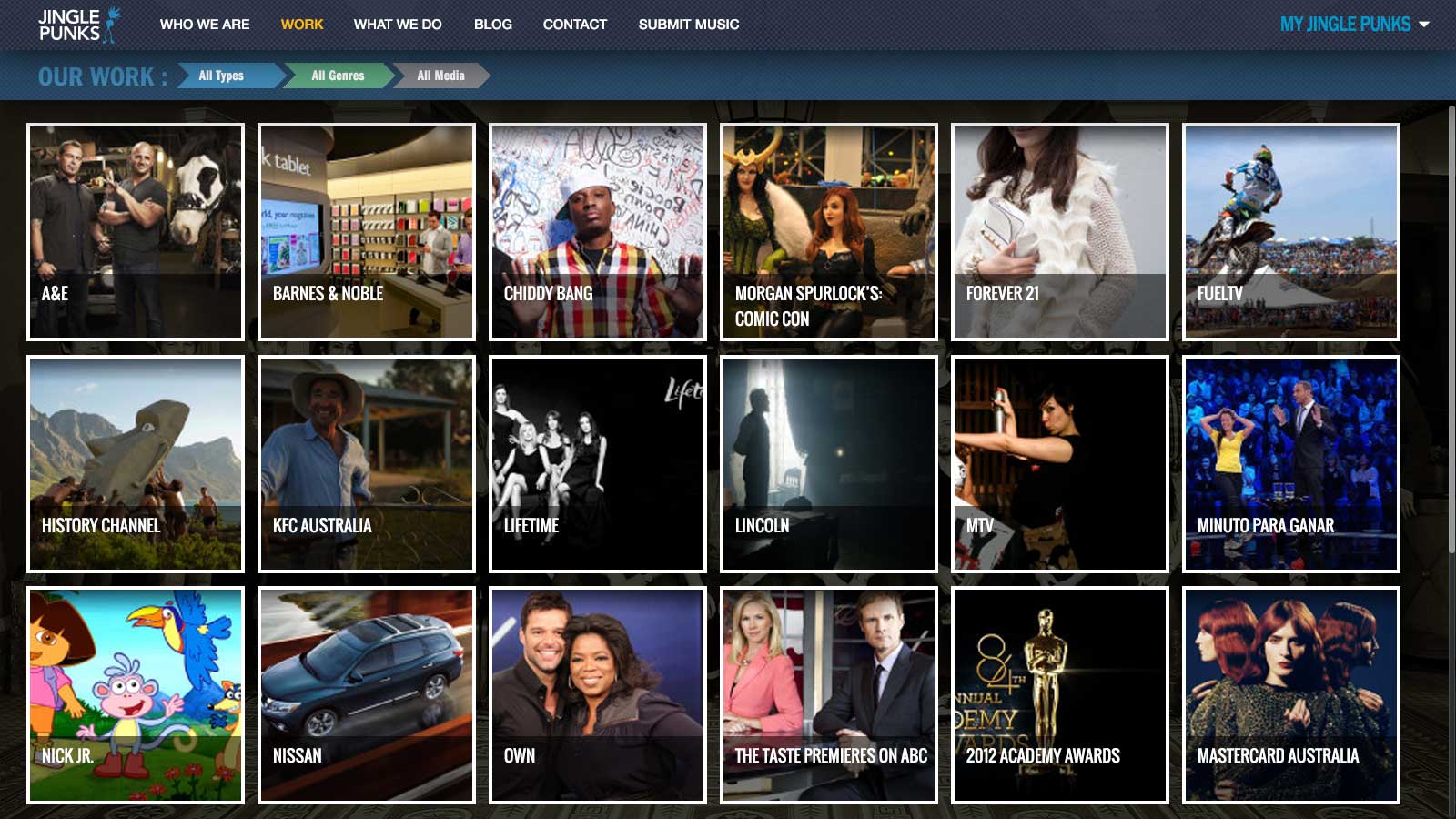View the History Channel project

[136, 464]
